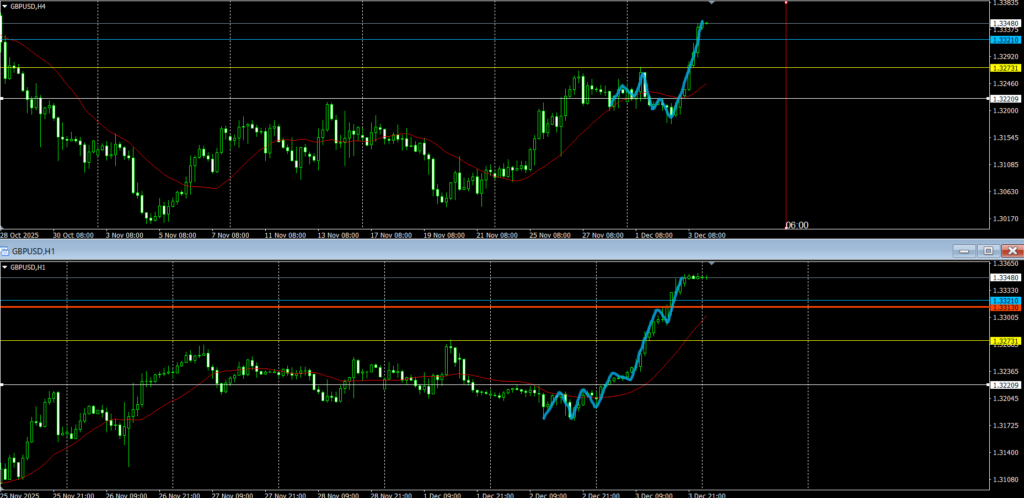The height and width of the screenshot is (498, 1024).
Task: Click the 1.32209 price label on H4 chart
Action: 1004,99
